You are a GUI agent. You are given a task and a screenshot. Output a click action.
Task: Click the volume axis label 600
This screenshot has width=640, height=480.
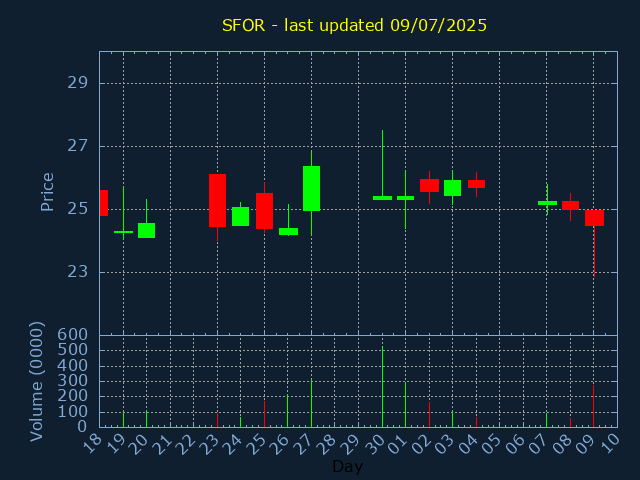73,335
